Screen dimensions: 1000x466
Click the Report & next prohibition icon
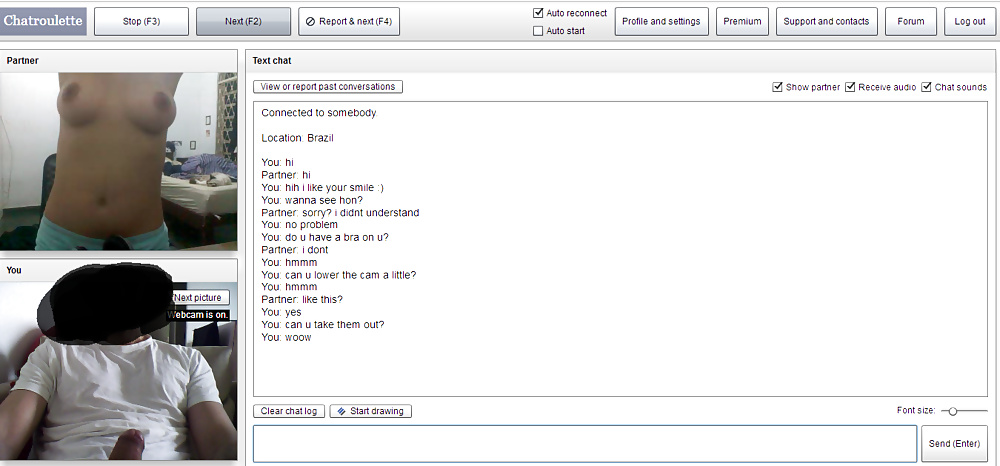click(x=309, y=21)
